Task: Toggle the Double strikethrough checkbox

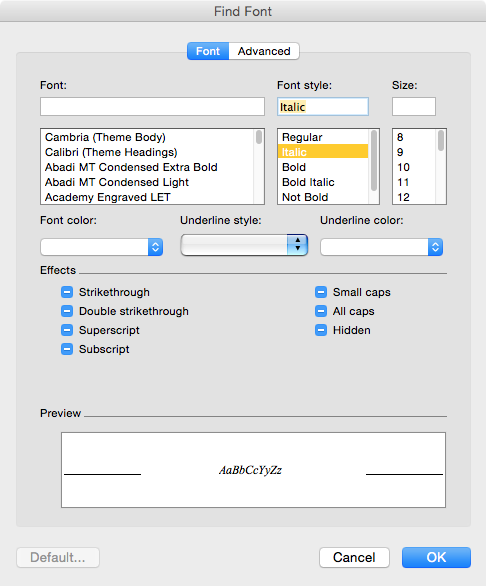Action: point(67,311)
